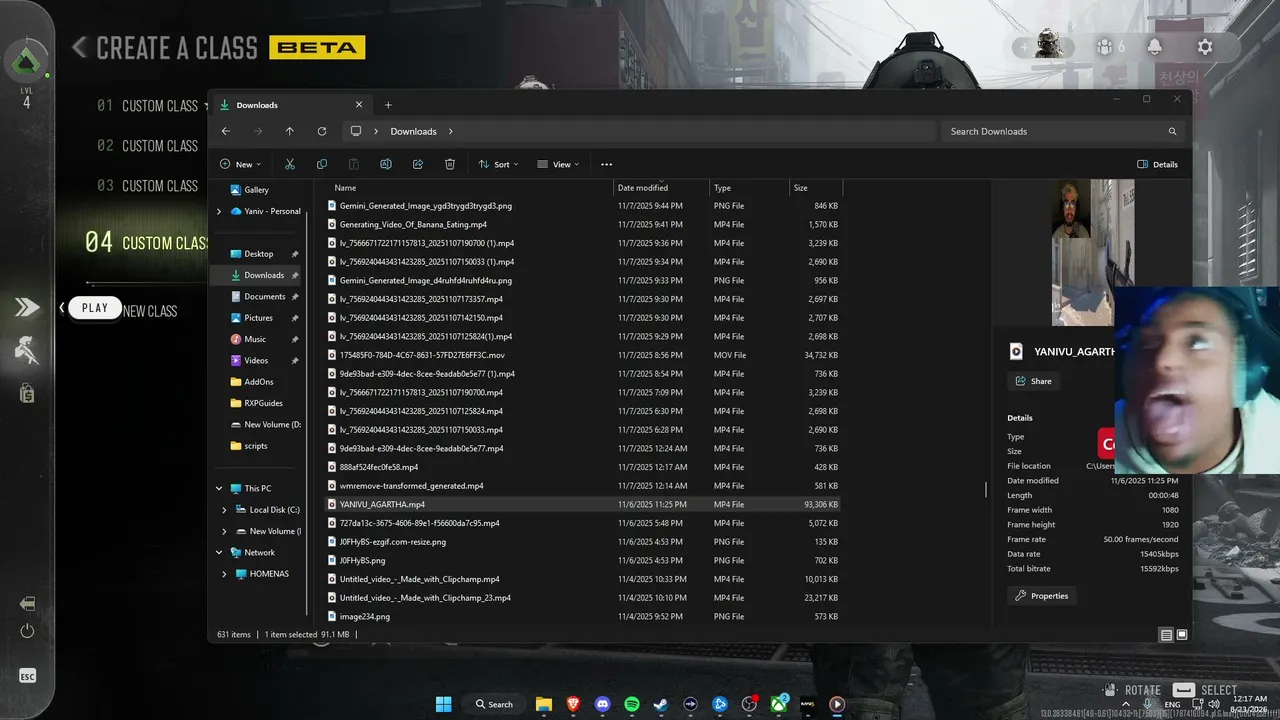Click the store bag icon in game sidebar

point(27,393)
